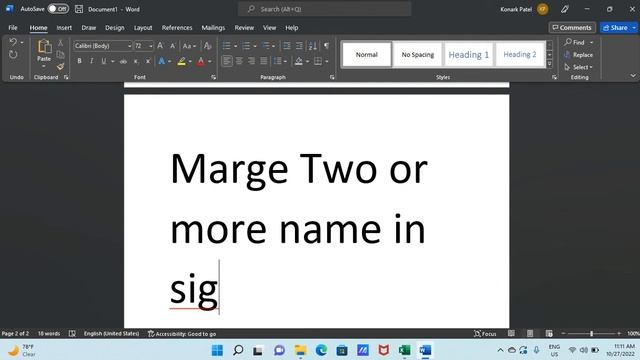Switch to the Design tab

(115, 28)
